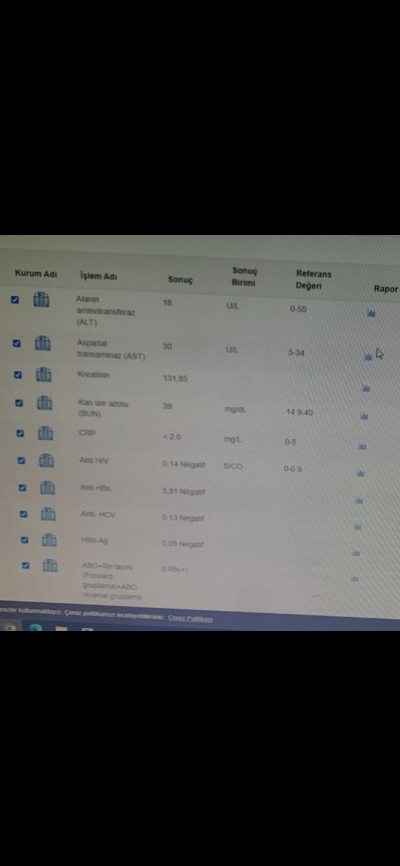Toggle the ABO+Rh tayini row checkbox
Viewport: 400px width, 866px height.
click(25, 565)
